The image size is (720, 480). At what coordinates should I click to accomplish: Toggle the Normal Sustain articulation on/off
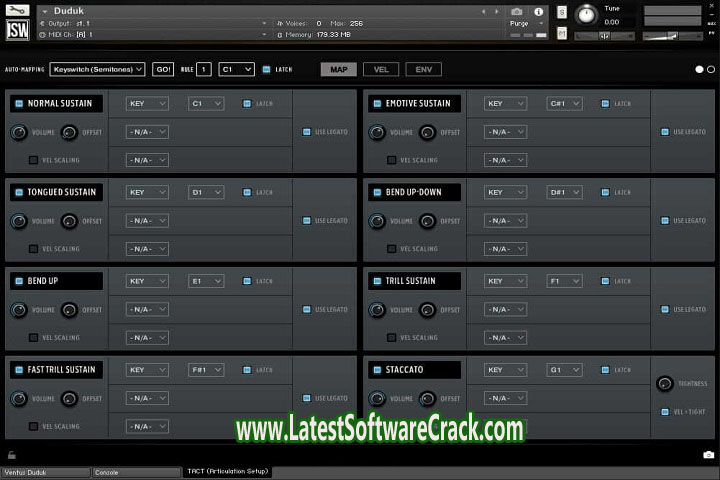click(x=18, y=103)
